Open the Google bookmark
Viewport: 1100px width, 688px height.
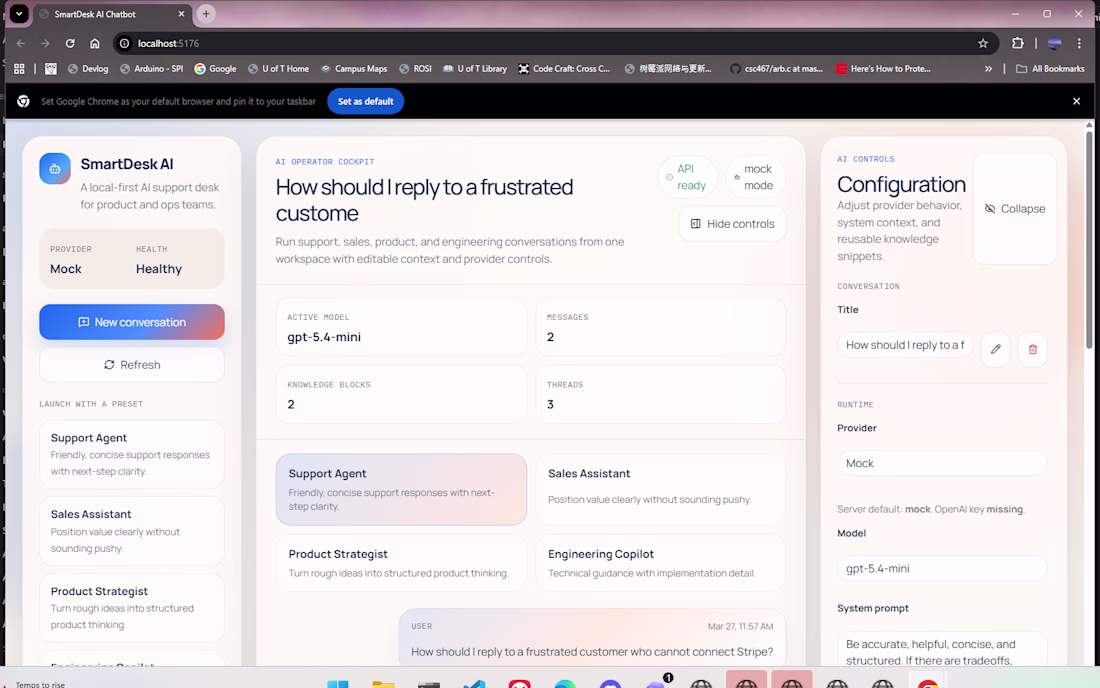click(215, 69)
